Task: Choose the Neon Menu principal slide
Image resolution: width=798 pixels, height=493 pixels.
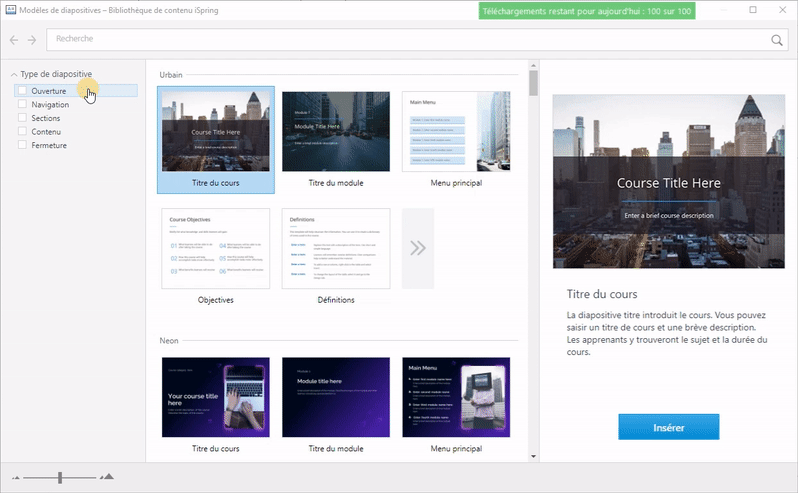Action: coord(455,397)
